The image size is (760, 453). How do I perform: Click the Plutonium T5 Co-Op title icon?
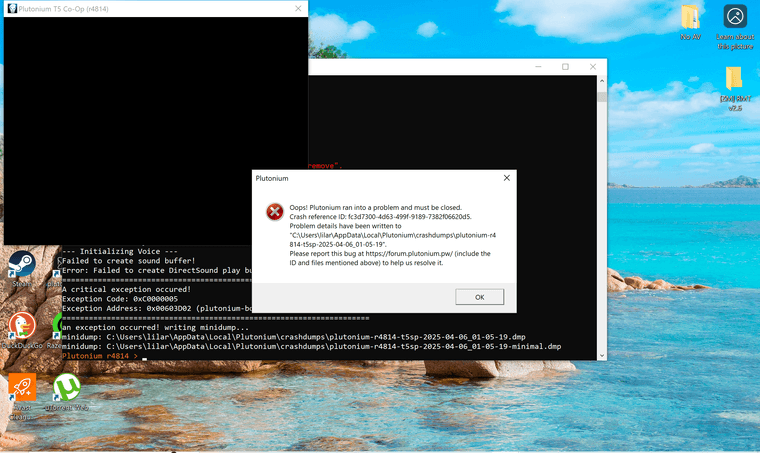tap(12, 9)
